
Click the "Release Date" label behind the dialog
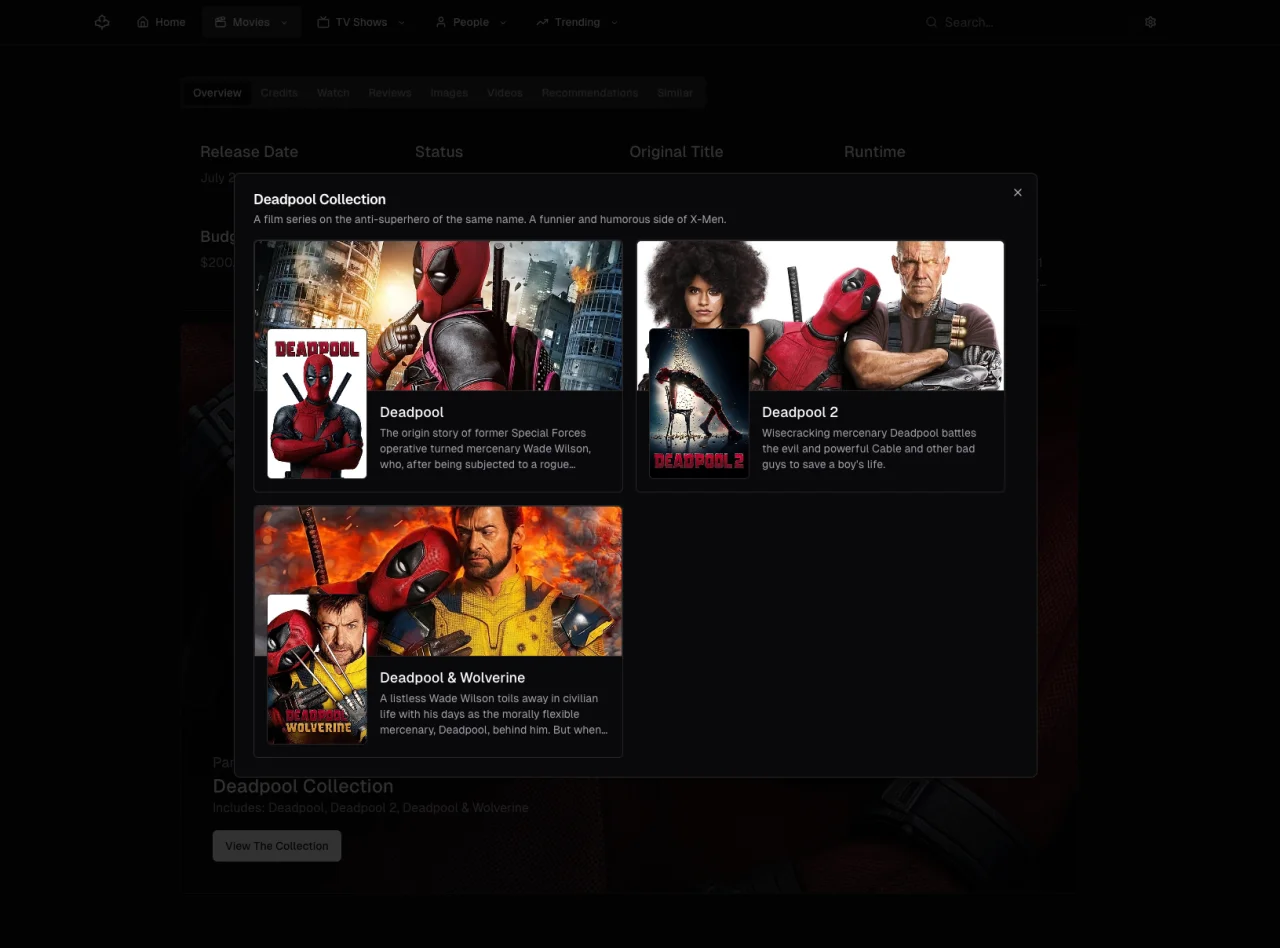249,152
